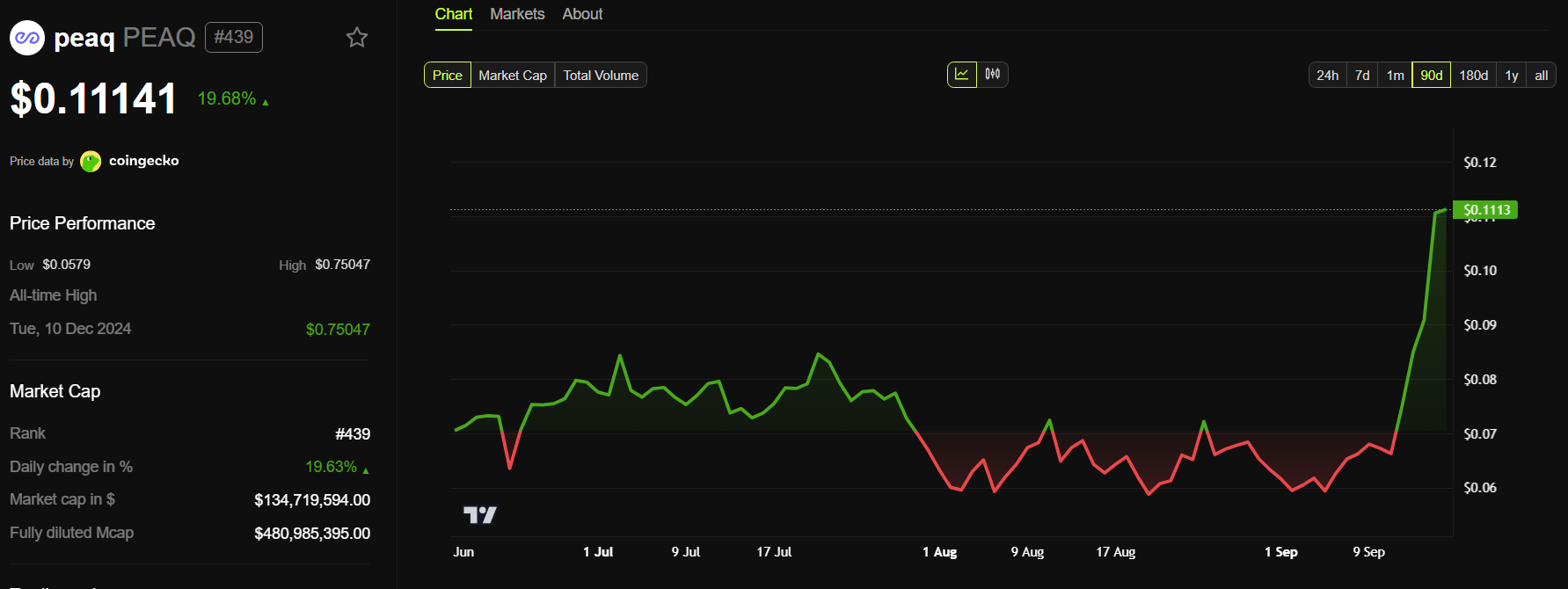Set chart range to 180d
This screenshot has height=589, width=1568.
pyautogui.click(x=1474, y=75)
